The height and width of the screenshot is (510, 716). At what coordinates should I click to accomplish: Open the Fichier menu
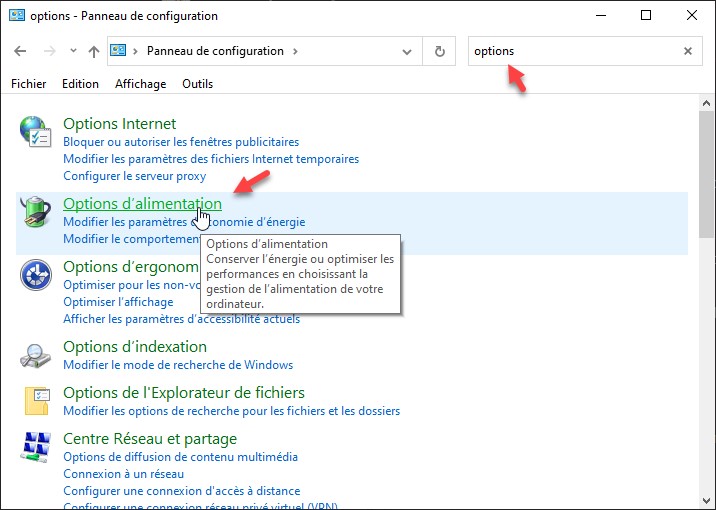(29, 84)
